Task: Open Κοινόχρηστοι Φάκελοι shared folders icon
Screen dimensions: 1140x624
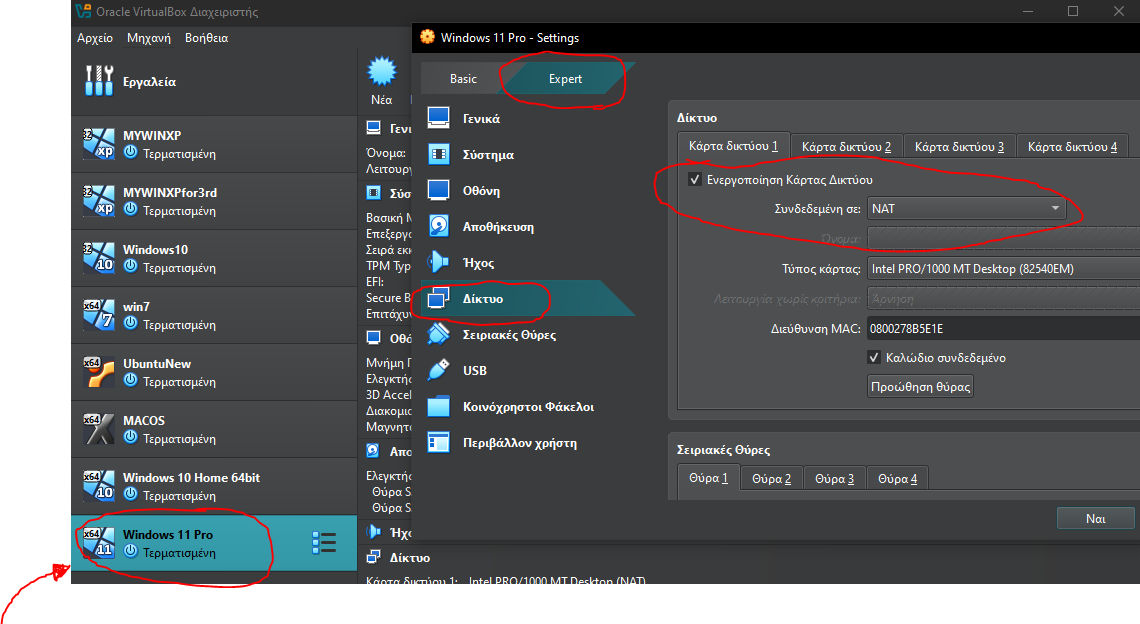Action: pyautogui.click(x=438, y=407)
